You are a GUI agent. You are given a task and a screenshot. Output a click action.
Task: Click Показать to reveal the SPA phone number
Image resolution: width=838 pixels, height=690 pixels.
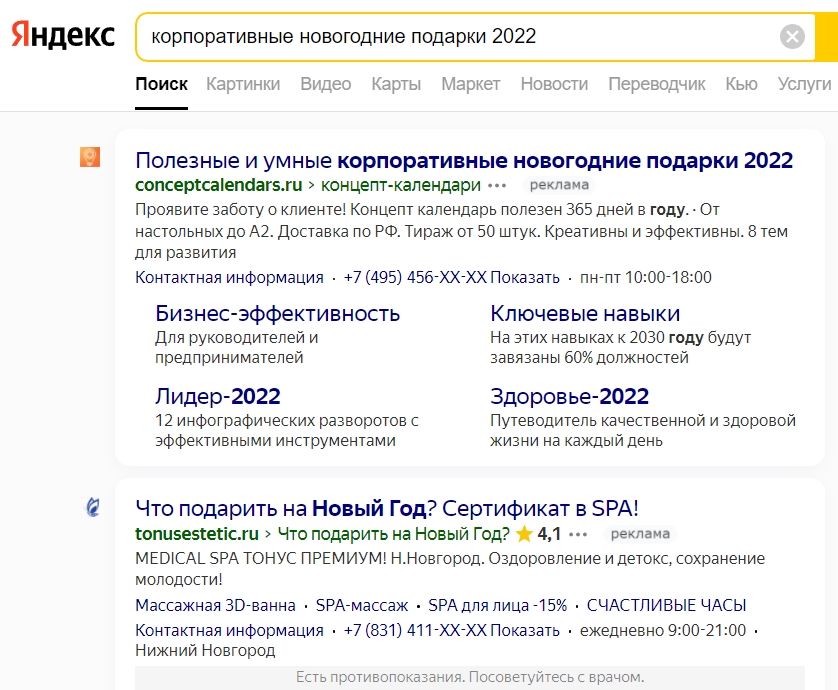528,631
